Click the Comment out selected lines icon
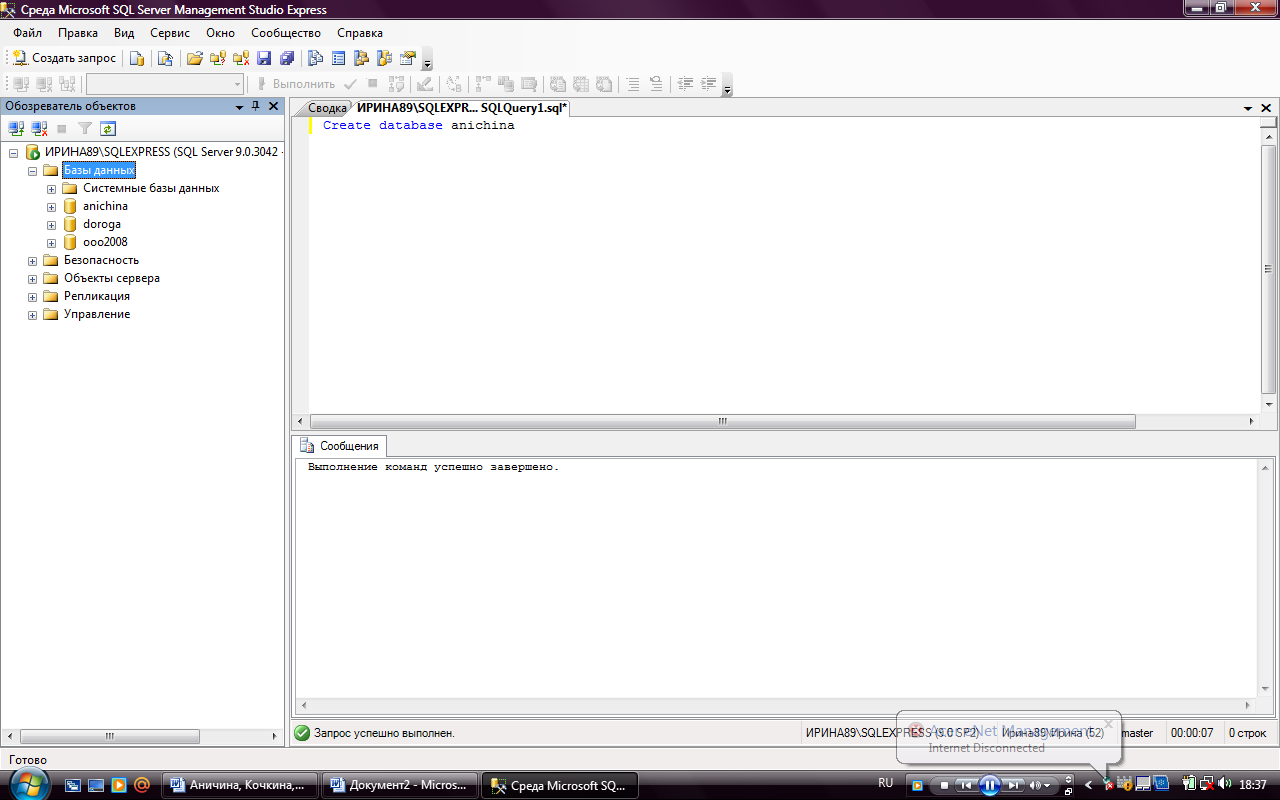This screenshot has height=800, width=1280. [633, 84]
